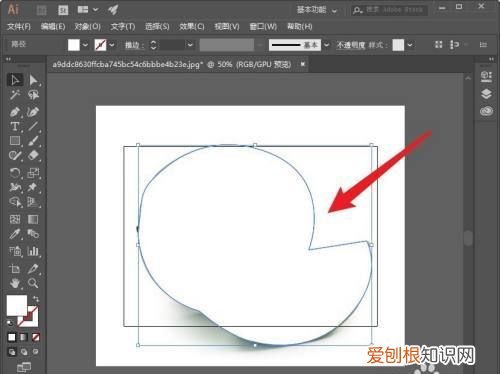
Task: Open the 编辑(E) menu
Action: pos(53,27)
